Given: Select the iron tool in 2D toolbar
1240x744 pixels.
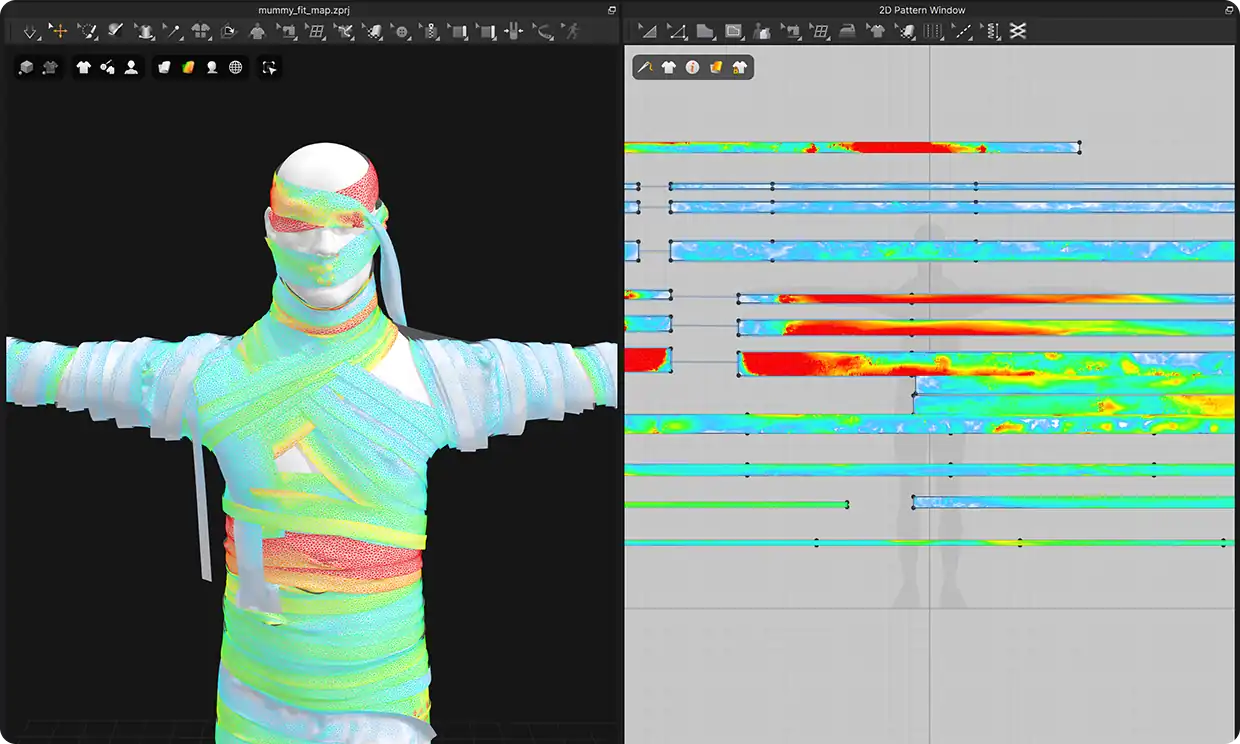Looking at the screenshot, I should [x=847, y=32].
